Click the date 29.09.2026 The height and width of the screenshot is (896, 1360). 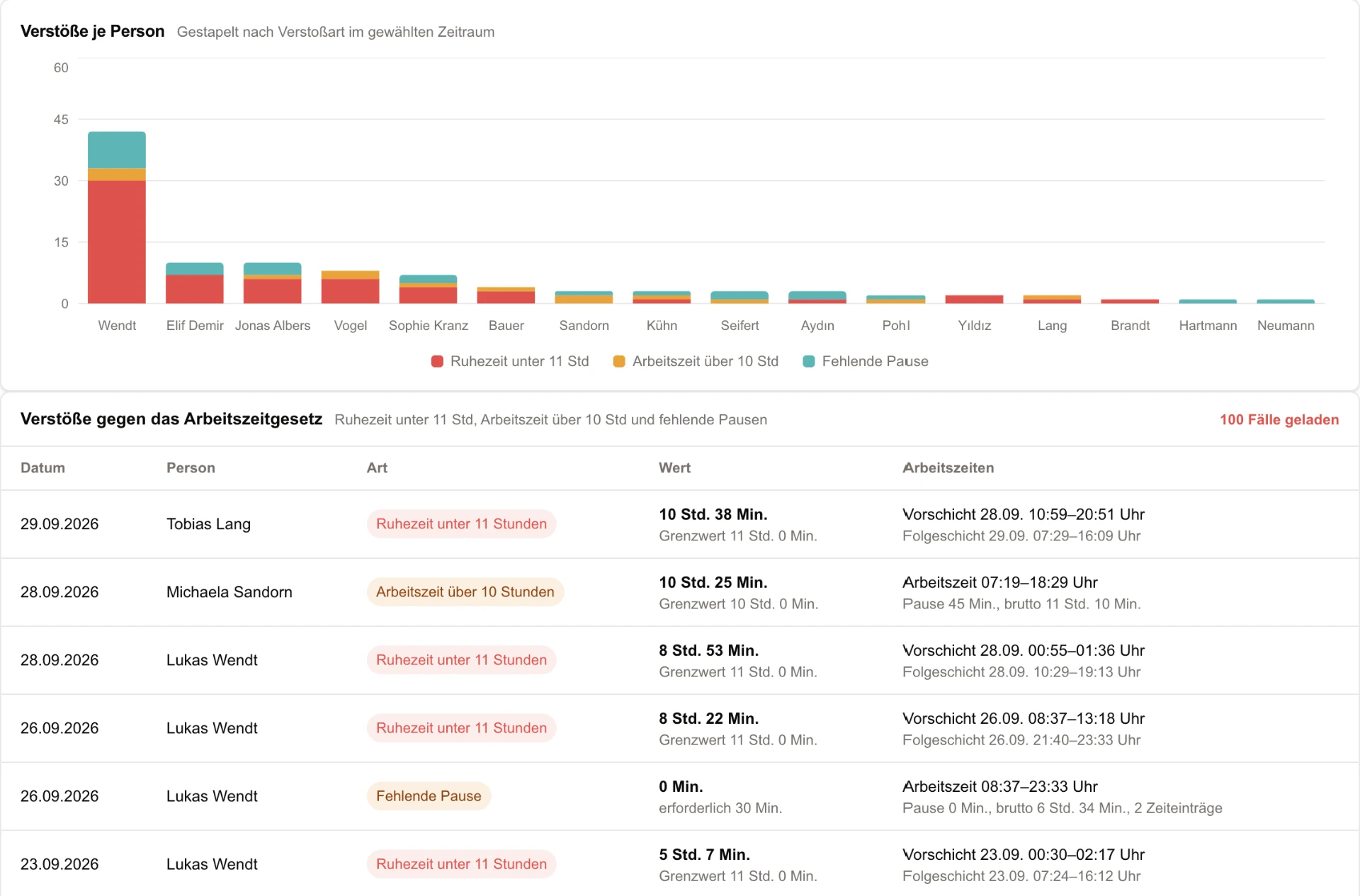pos(59,524)
